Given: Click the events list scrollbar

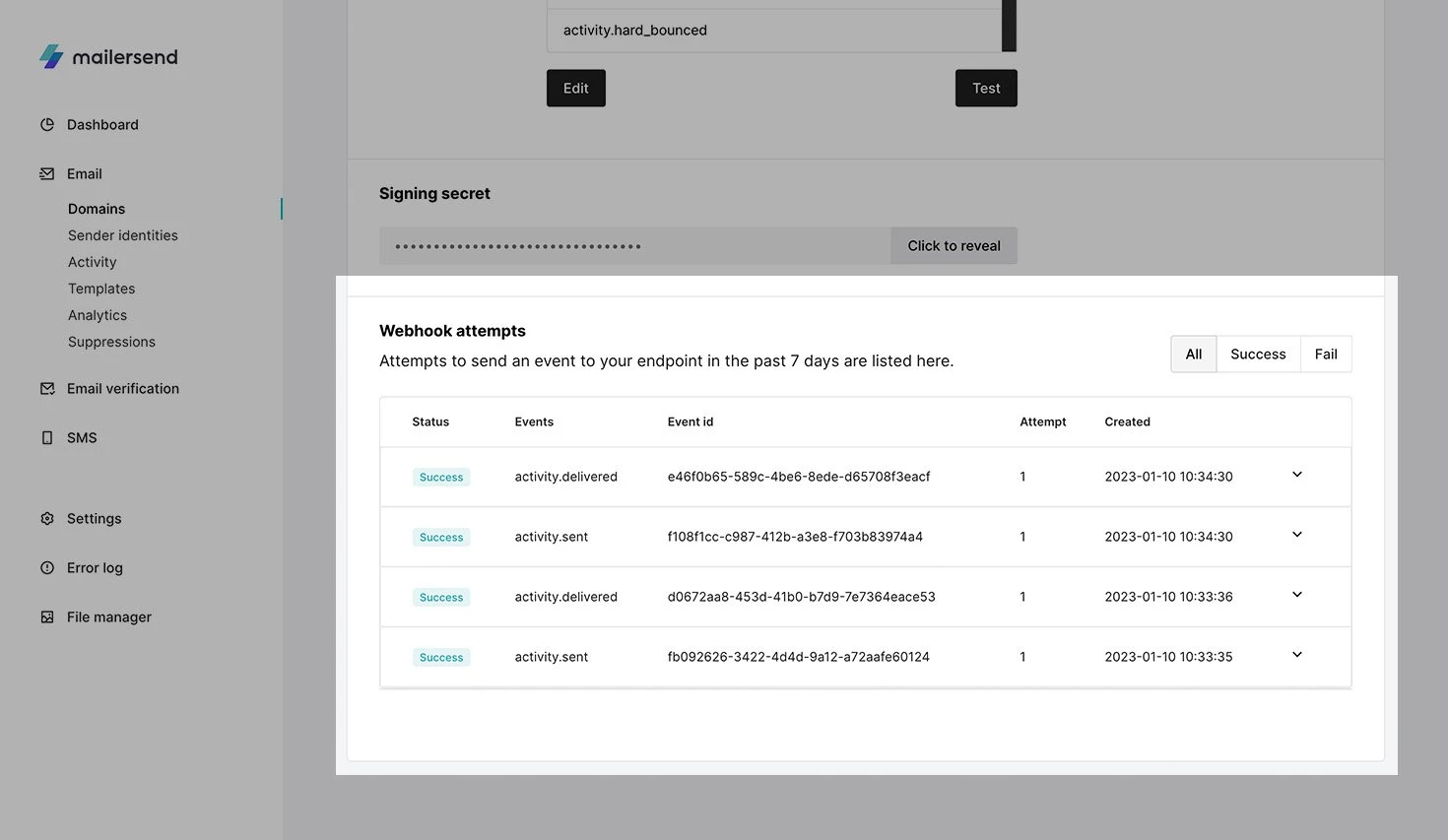Looking at the screenshot, I should pos(1009,26).
